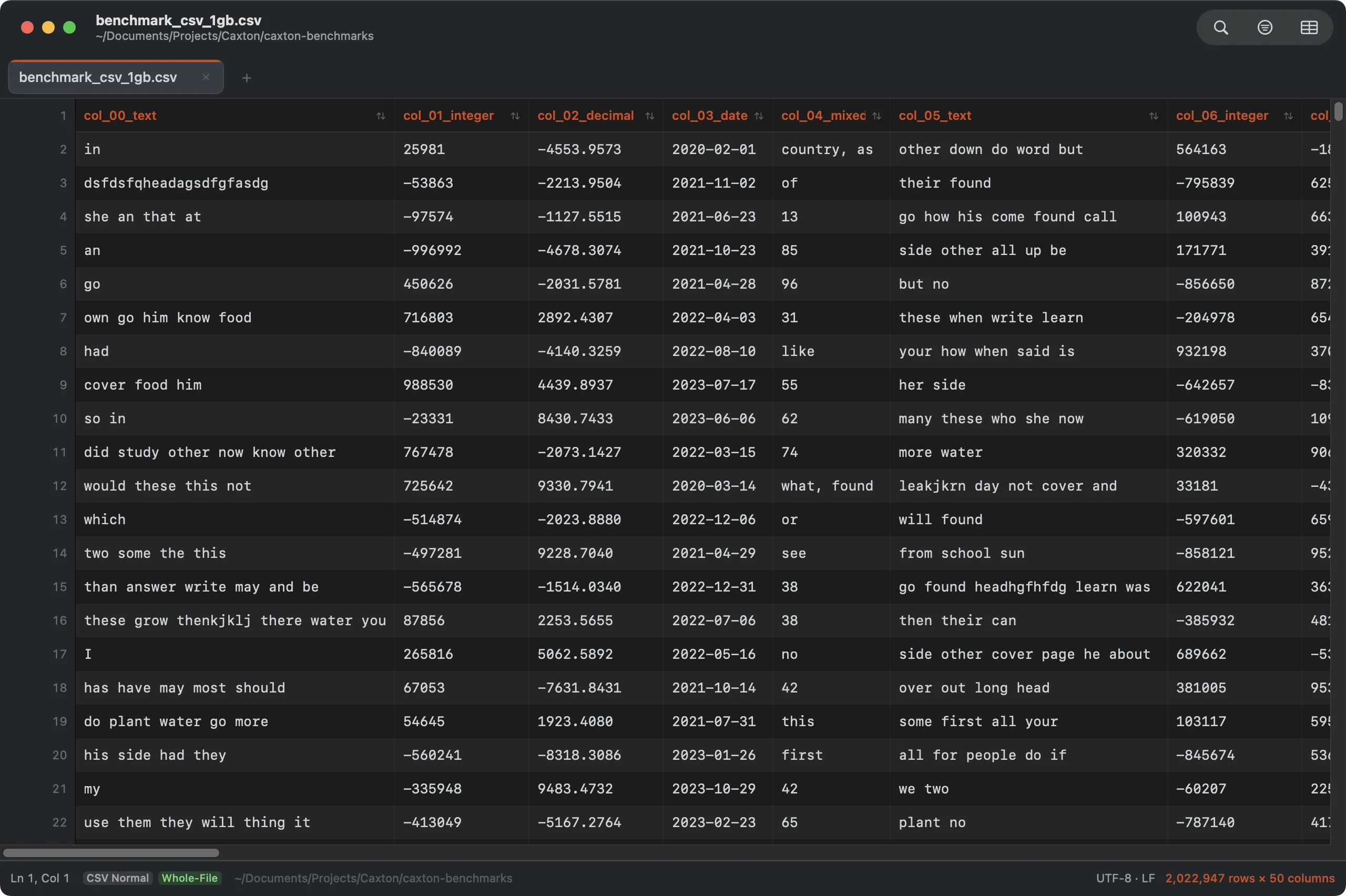Screen dimensions: 1346x896
Task: Open the search magnifier tool
Action: click(1220, 27)
